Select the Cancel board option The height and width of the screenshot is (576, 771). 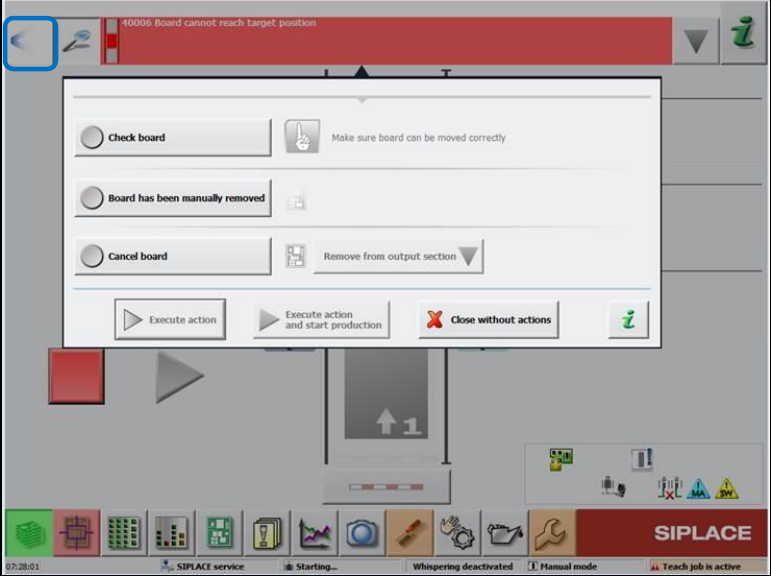[173, 256]
